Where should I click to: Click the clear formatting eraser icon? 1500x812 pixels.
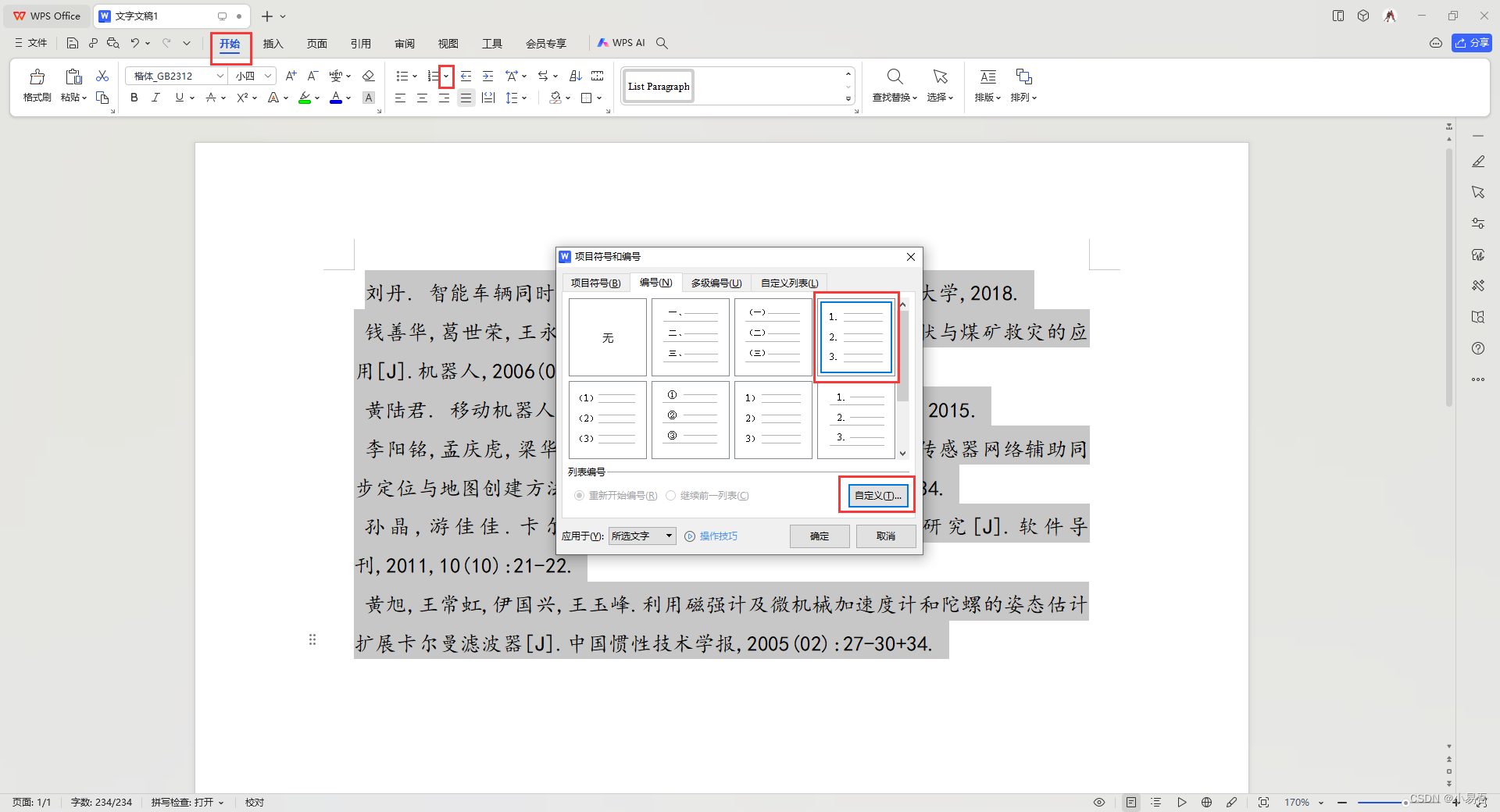pos(369,76)
